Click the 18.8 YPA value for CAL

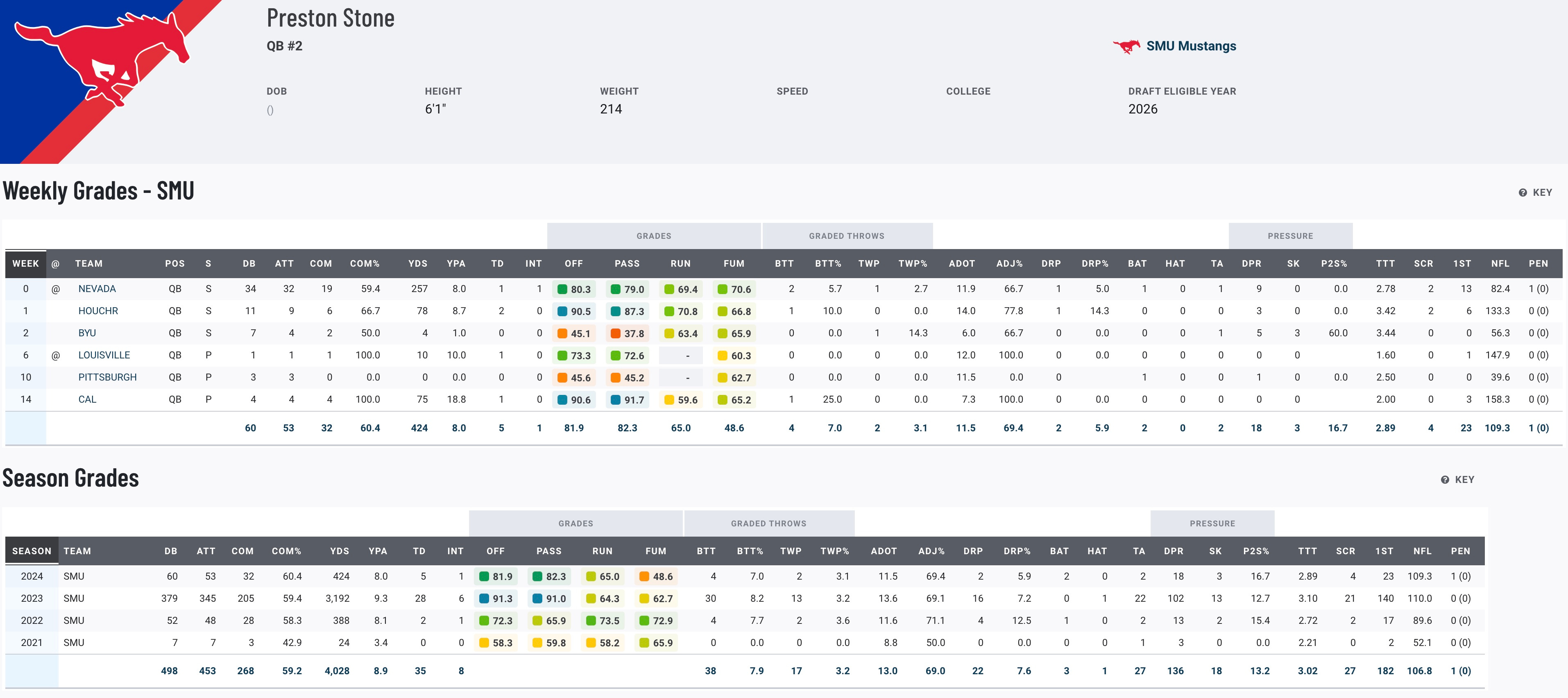tap(457, 399)
